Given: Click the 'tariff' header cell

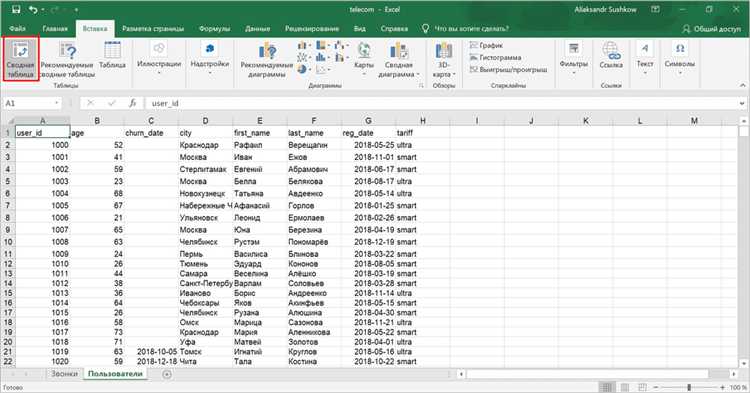Looking at the screenshot, I should (x=423, y=133).
